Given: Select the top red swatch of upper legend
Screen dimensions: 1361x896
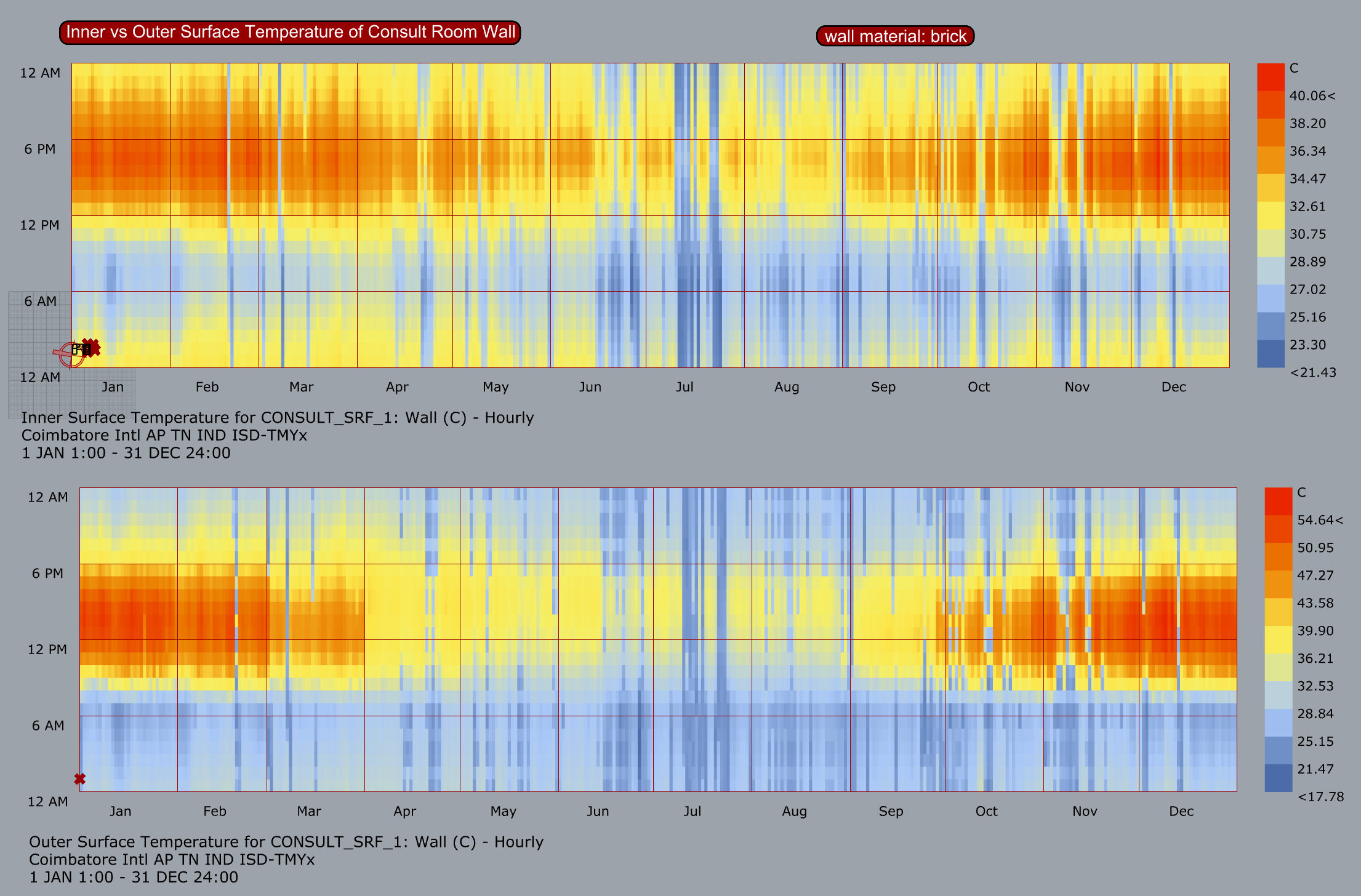Looking at the screenshot, I should tap(1271, 77).
